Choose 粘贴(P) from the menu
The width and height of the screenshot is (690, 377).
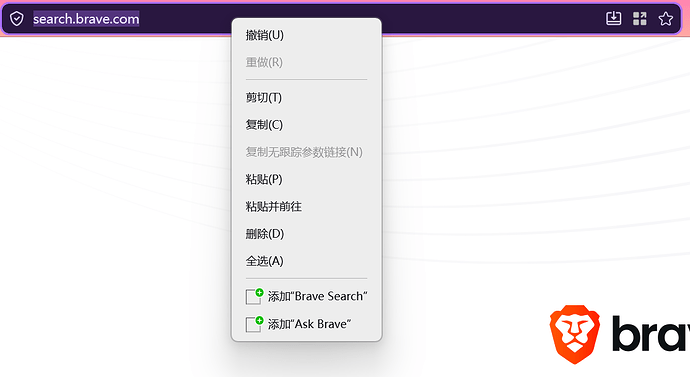(306, 179)
